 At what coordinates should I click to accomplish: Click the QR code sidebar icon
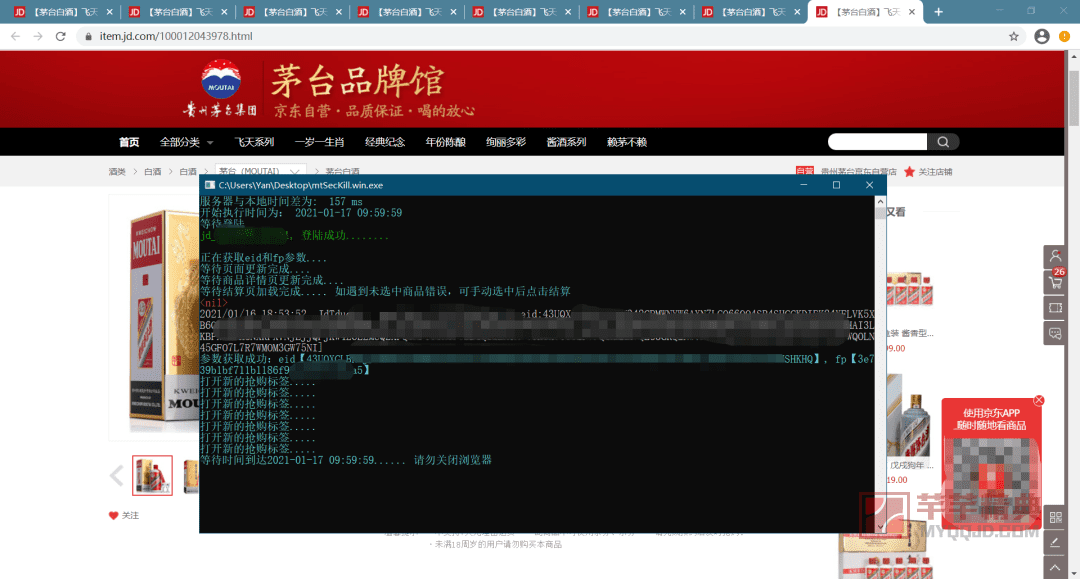point(1055,517)
